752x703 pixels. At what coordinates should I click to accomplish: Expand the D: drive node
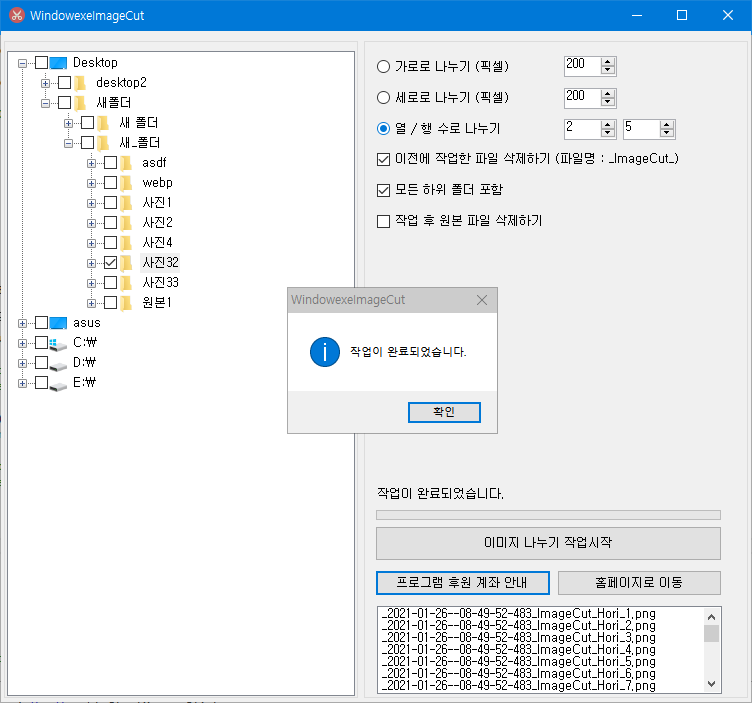click(22, 363)
